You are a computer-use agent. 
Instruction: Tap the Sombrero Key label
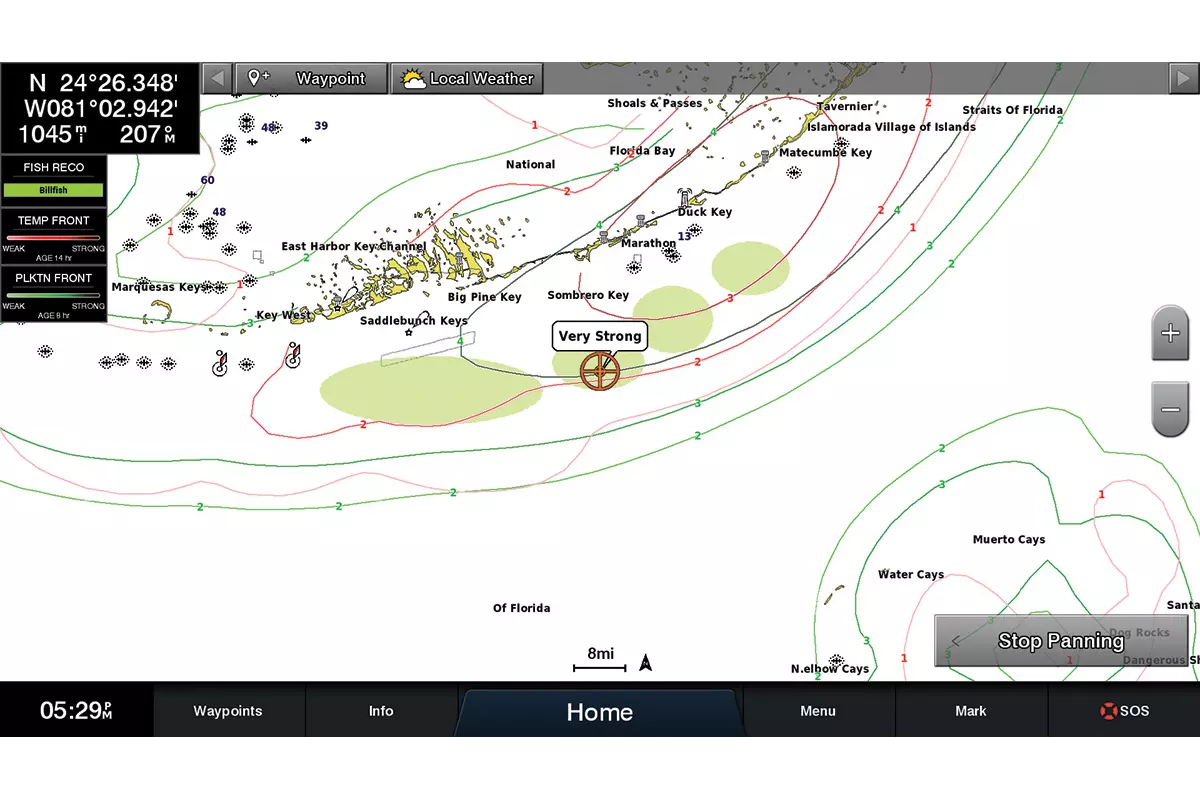click(588, 295)
